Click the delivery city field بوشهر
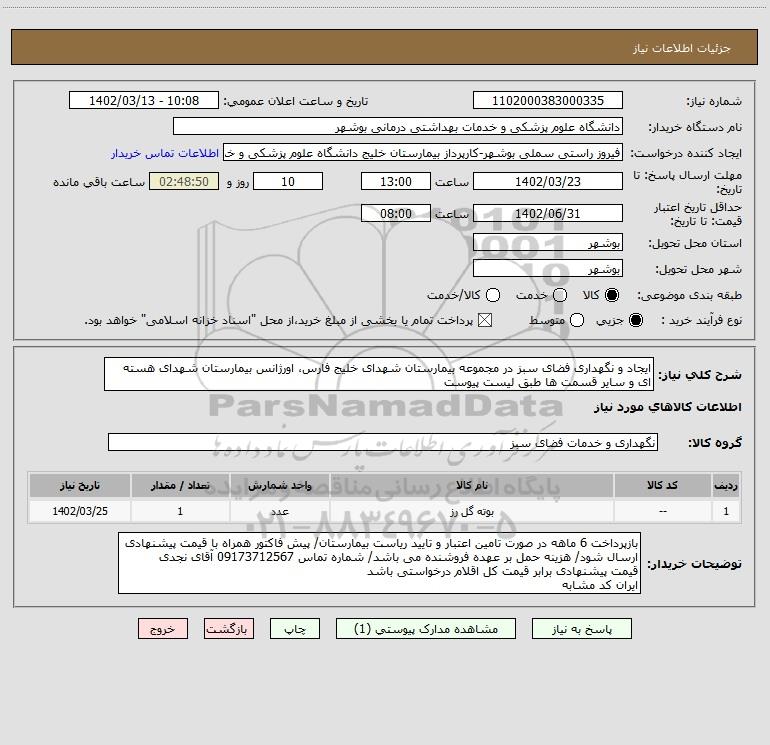 (x=548, y=269)
